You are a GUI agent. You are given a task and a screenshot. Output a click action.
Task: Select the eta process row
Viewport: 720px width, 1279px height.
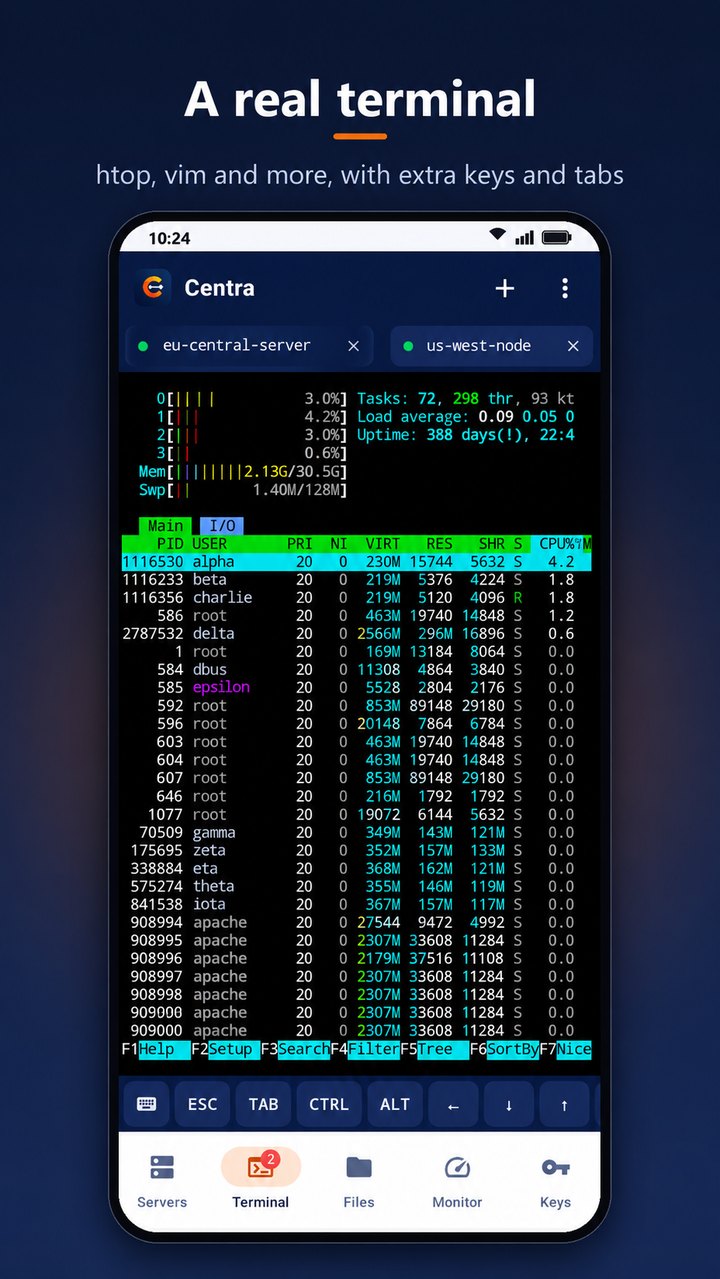pos(356,868)
